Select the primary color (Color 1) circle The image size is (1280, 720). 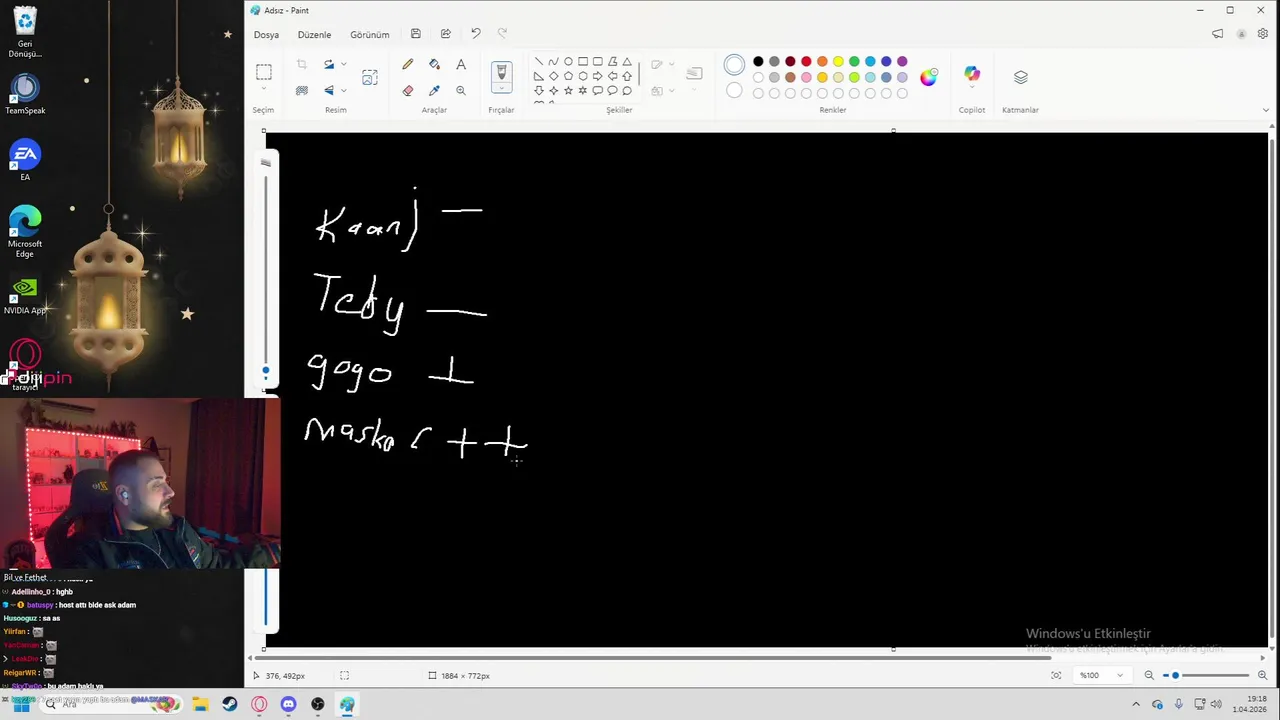click(x=734, y=66)
